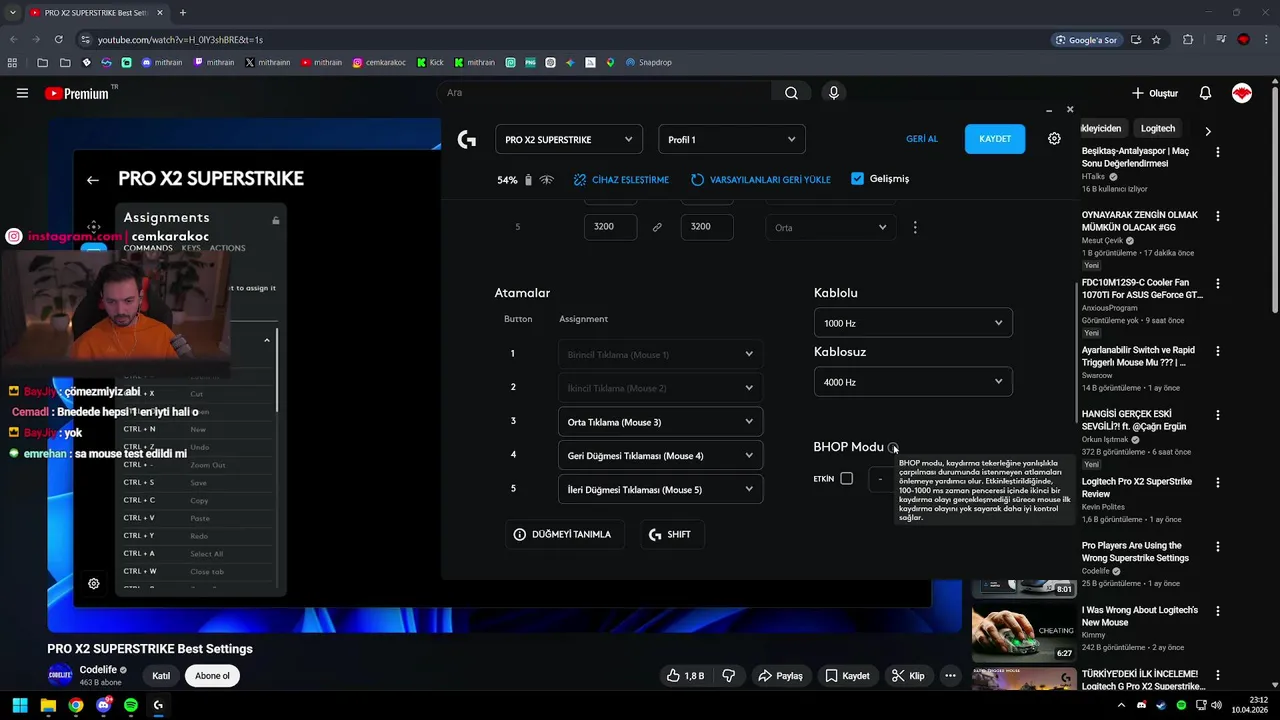This screenshot has height=720, width=1280.
Task: Click the Kick bookmark
Action: coord(430,62)
